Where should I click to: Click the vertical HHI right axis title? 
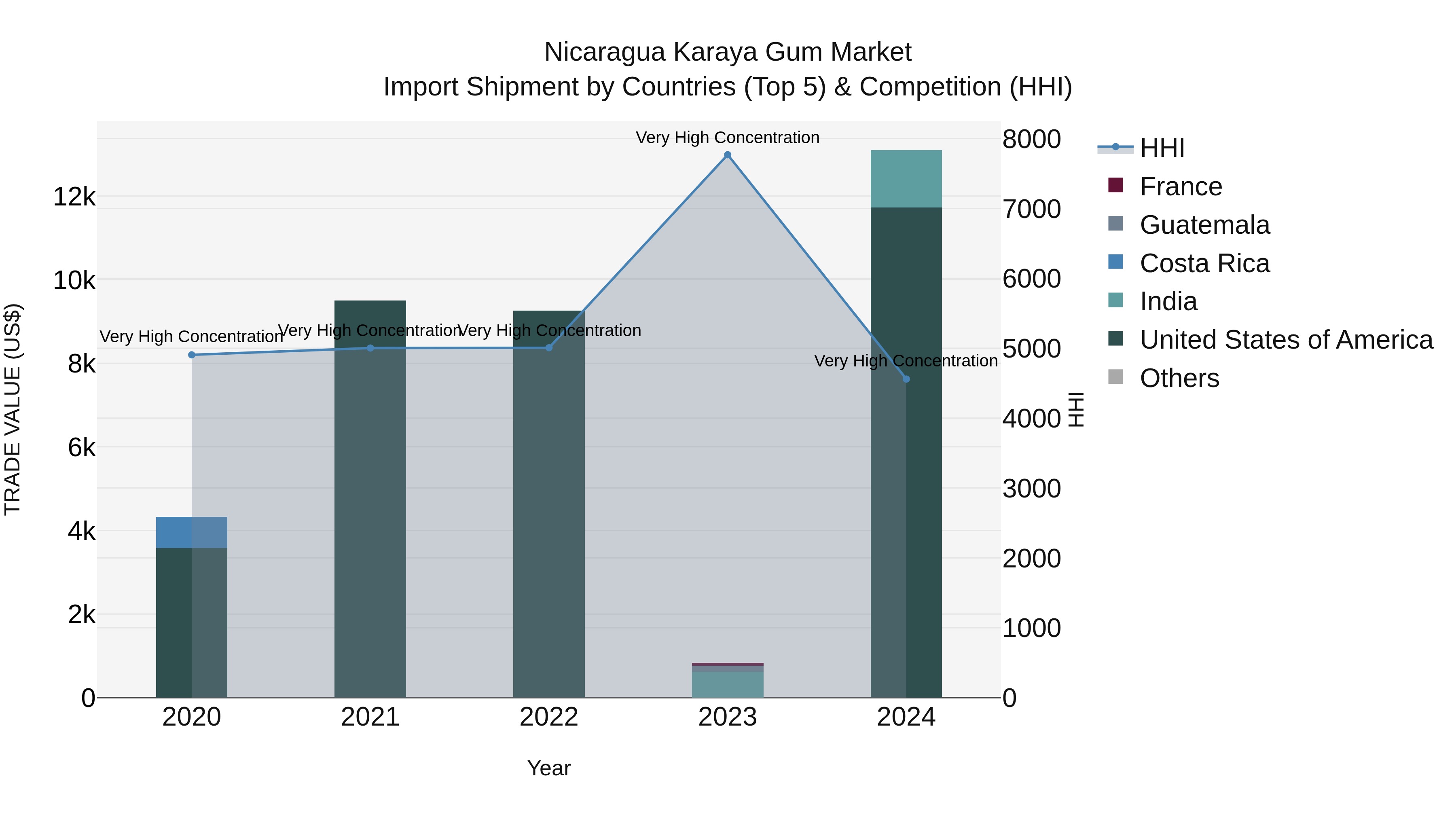click(1076, 410)
